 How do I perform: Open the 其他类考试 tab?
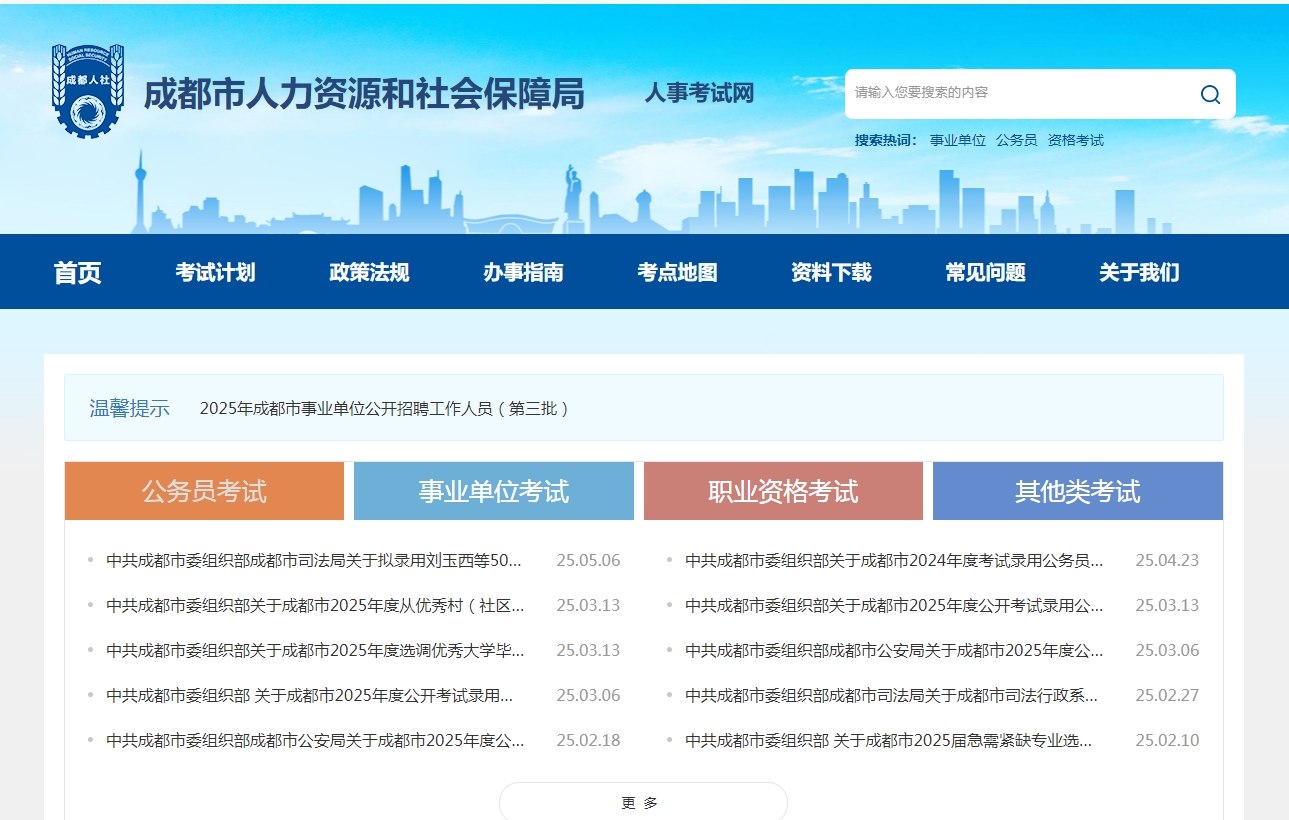[1077, 490]
